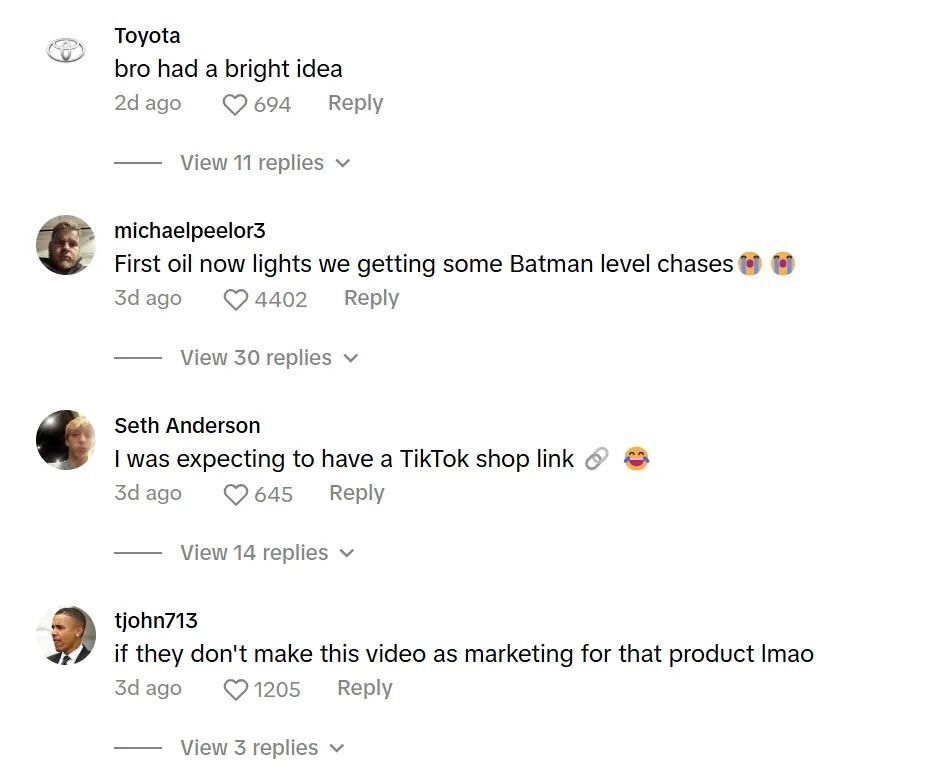Reply to Seth Anderson's comment

[356, 493]
